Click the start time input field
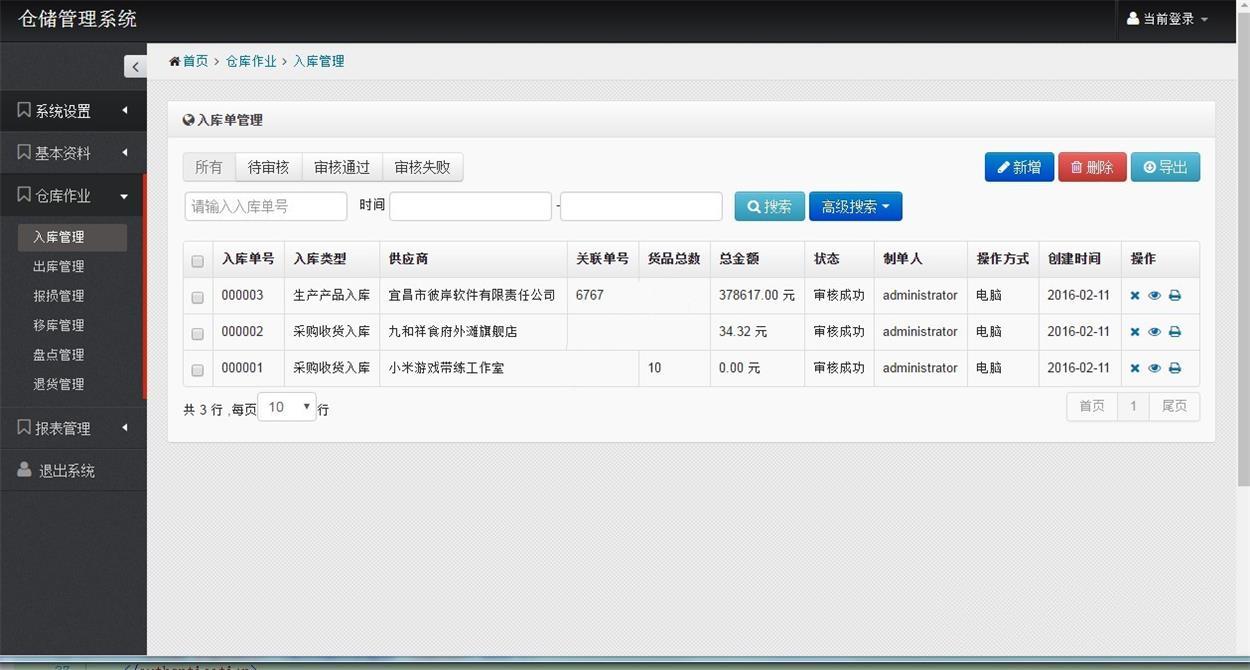The image size is (1250, 670). (x=470, y=206)
